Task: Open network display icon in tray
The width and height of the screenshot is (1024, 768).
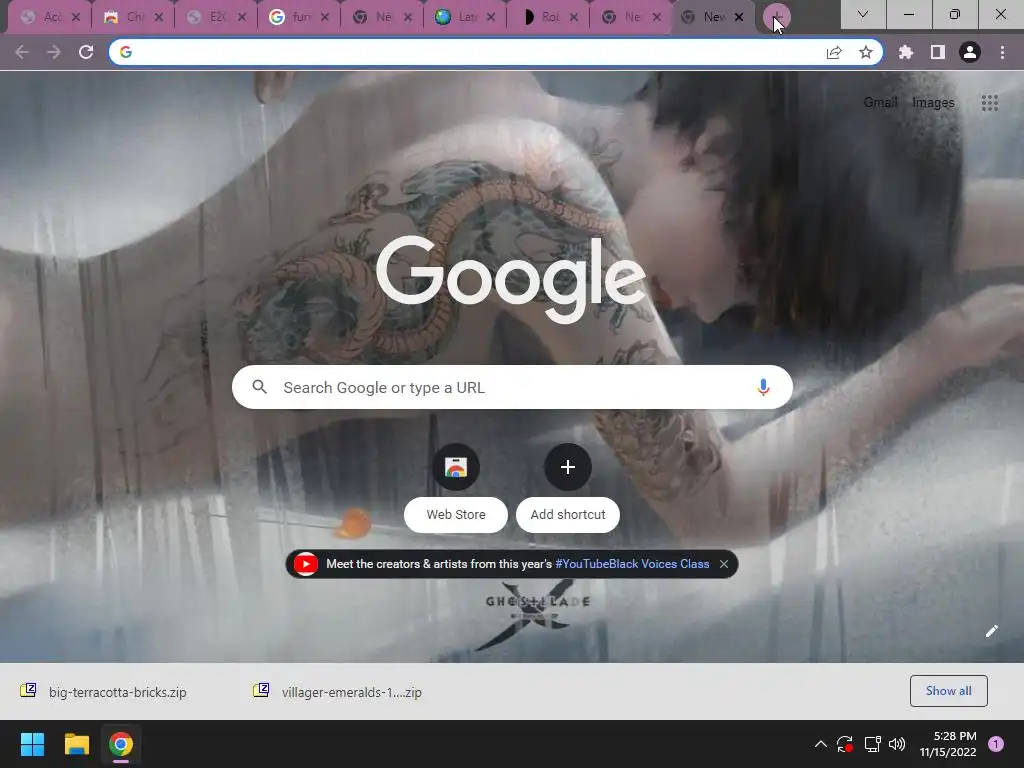Action: click(x=872, y=744)
